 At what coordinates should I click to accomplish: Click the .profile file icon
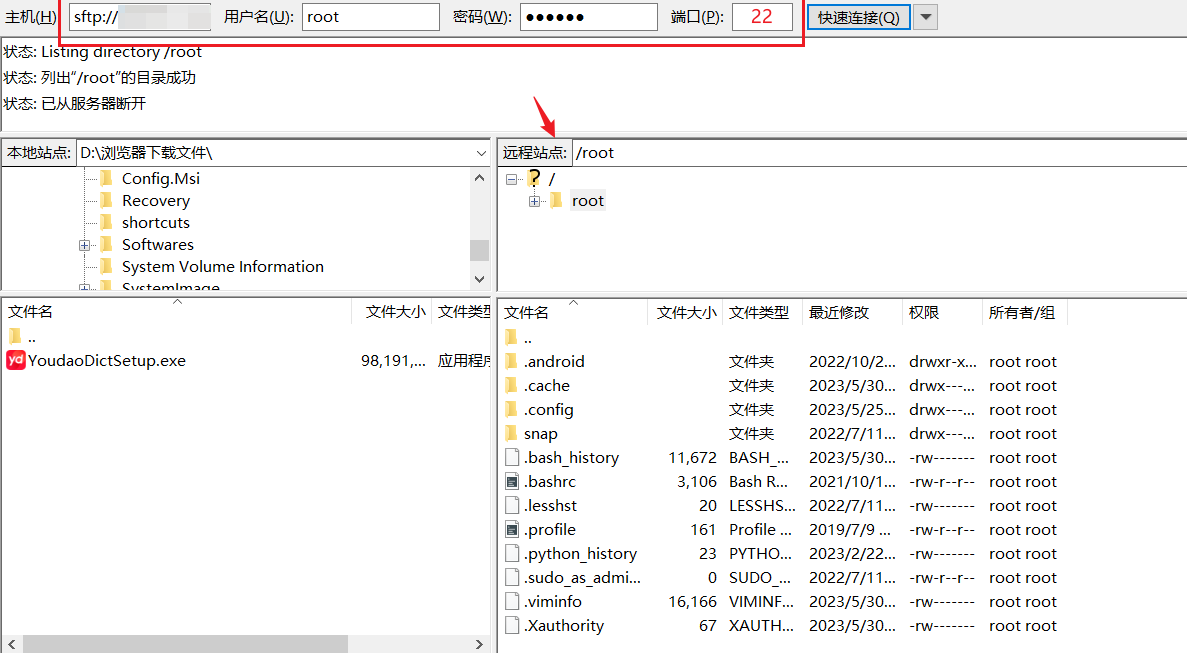point(512,530)
